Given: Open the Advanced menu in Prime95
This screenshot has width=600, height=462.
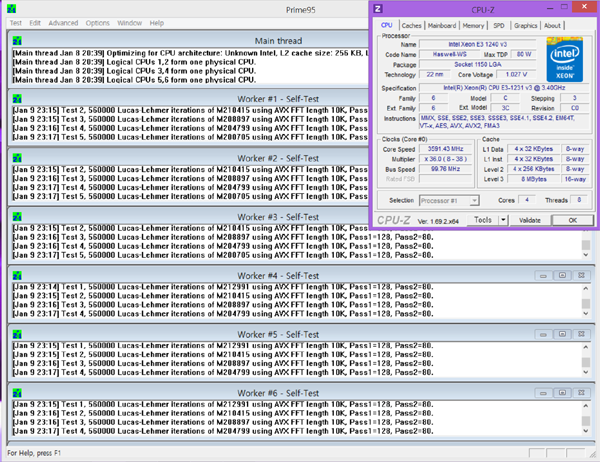Looking at the screenshot, I should (63, 23).
